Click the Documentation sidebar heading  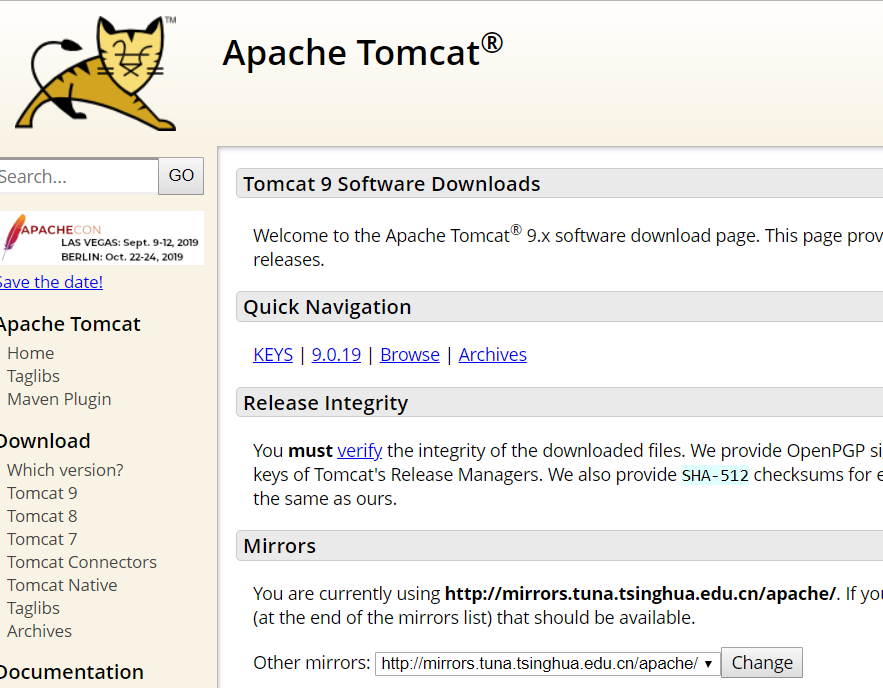click(x=72, y=672)
